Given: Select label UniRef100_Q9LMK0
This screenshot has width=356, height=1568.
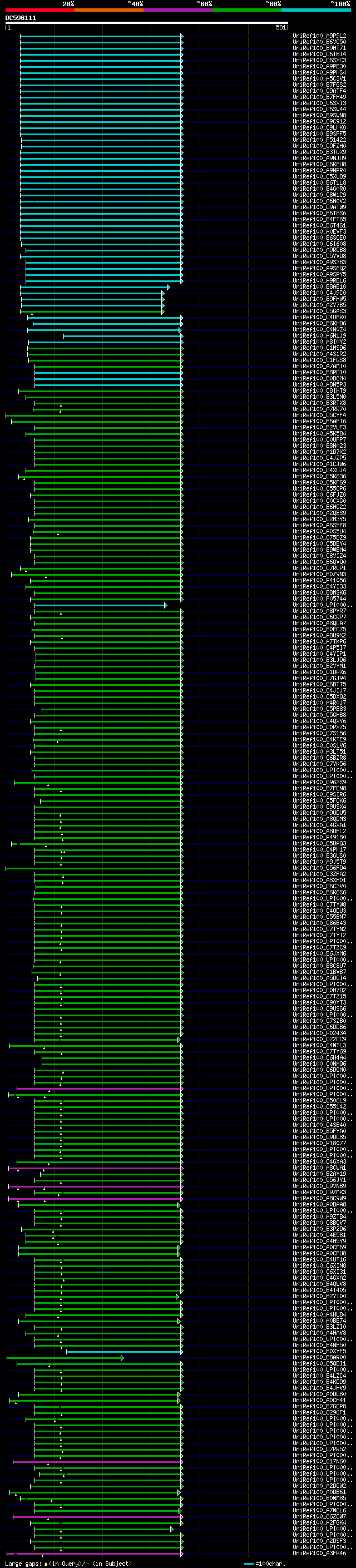Looking at the screenshot, I should 319,128.
